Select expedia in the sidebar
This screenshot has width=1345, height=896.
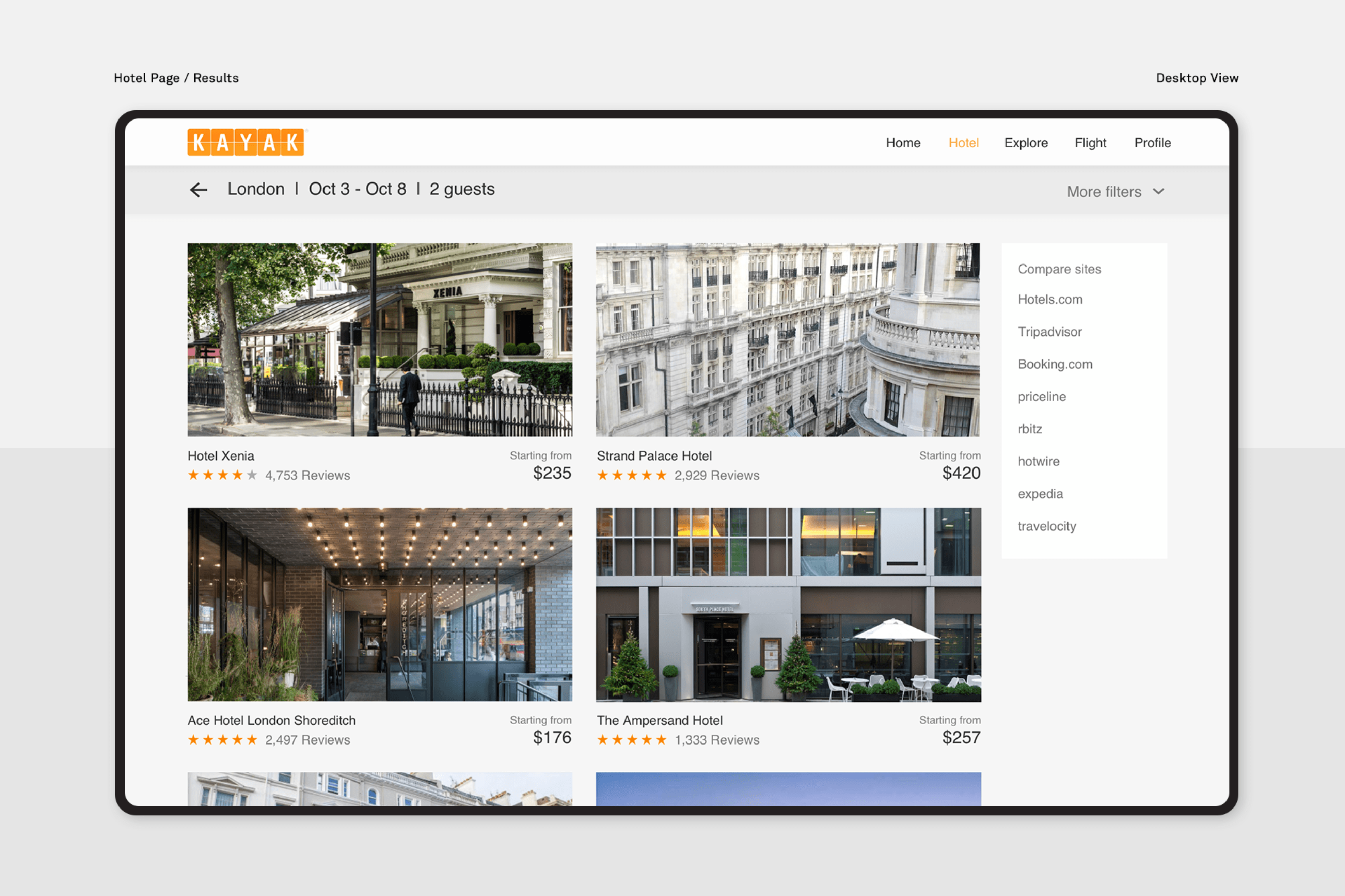pyautogui.click(x=1040, y=494)
